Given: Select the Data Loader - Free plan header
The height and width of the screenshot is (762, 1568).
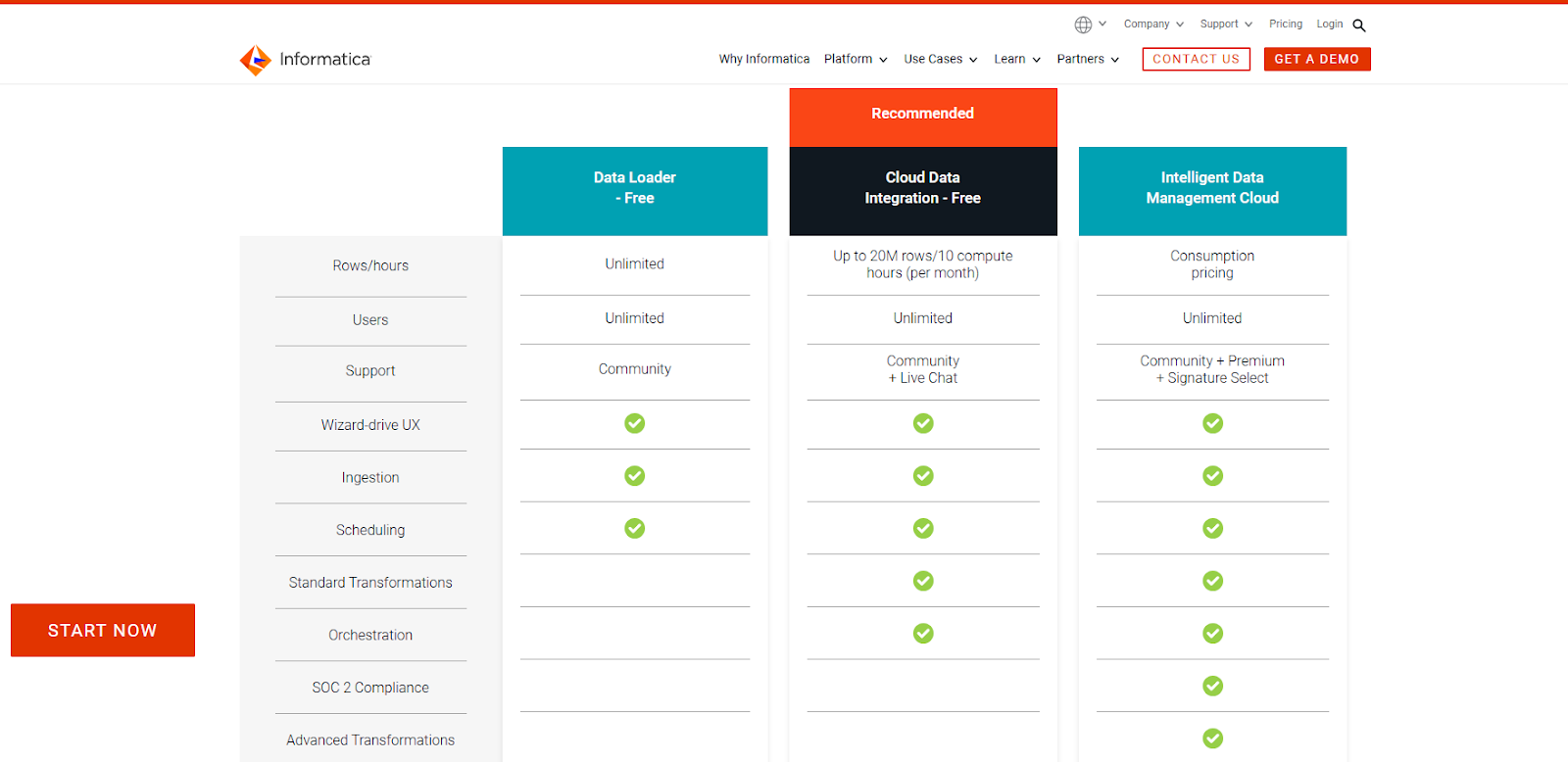Looking at the screenshot, I should (x=635, y=191).
